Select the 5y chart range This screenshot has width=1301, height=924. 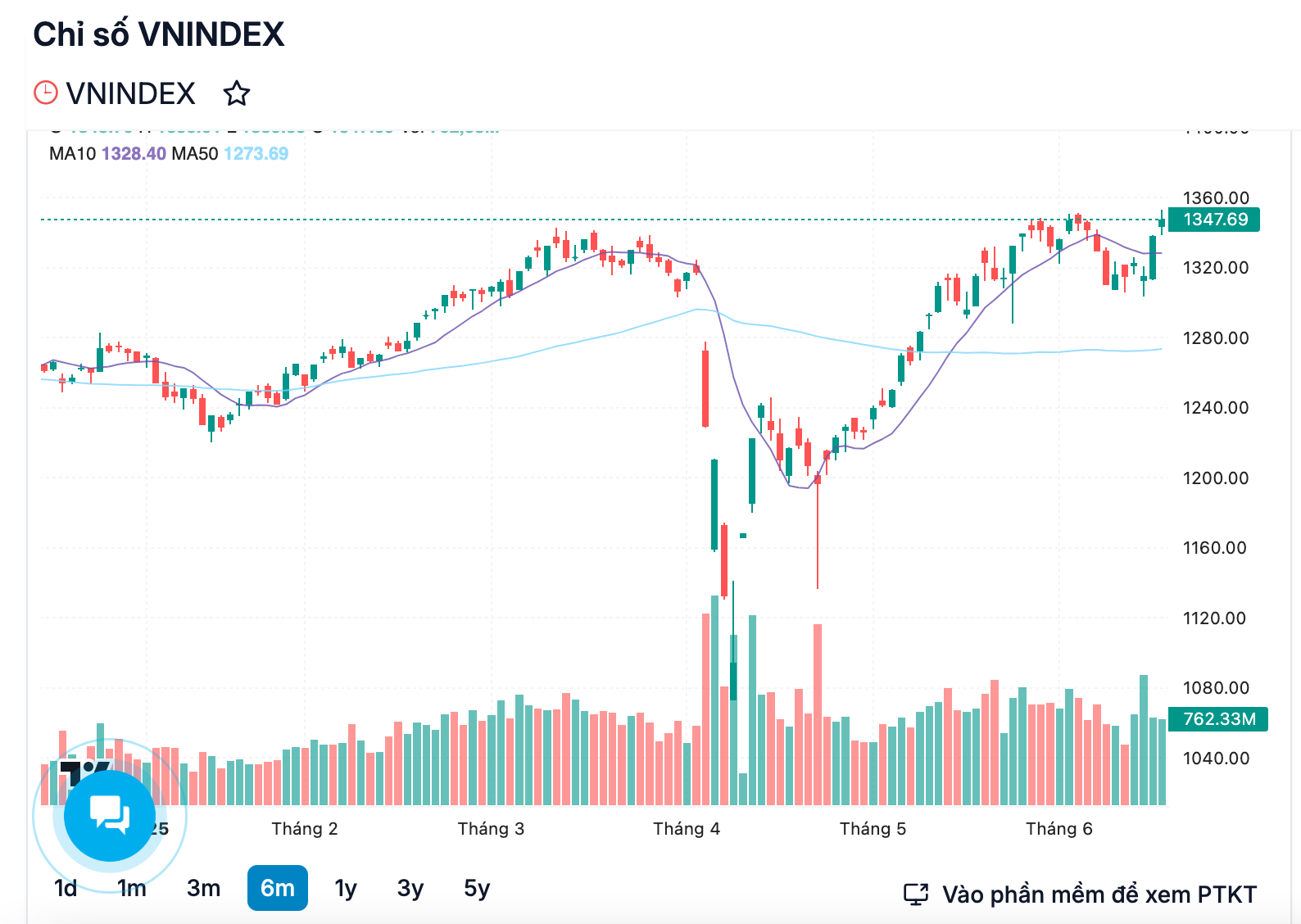pyautogui.click(x=477, y=888)
